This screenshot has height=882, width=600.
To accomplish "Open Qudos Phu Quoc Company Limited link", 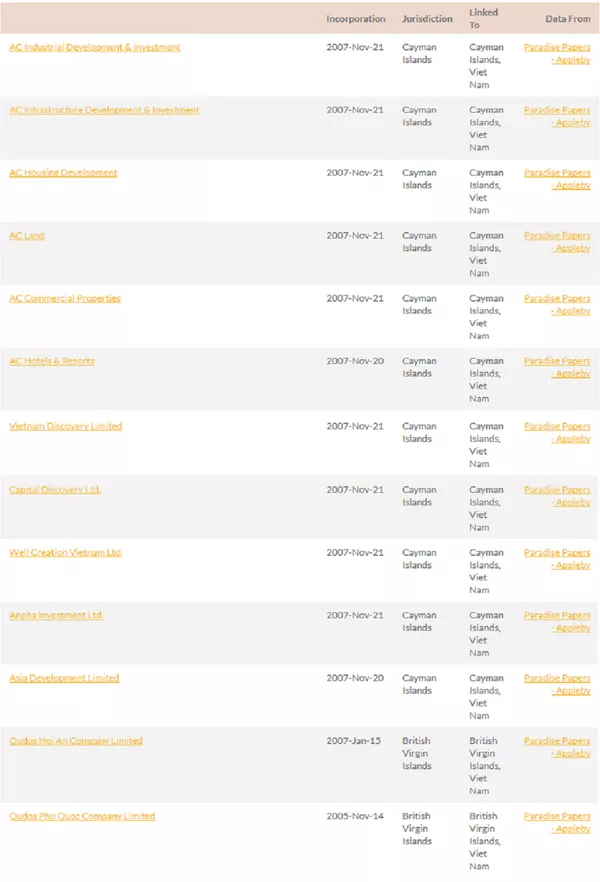I will (82, 816).
